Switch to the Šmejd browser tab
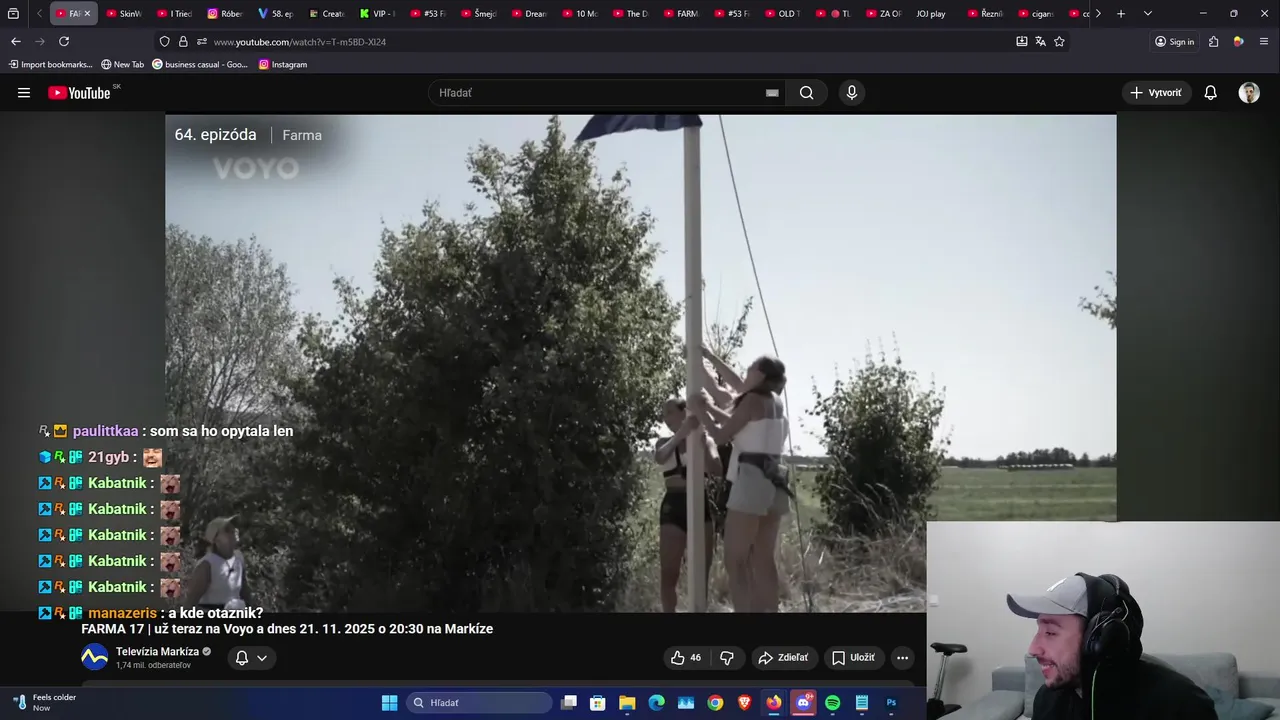The width and height of the screenshot is (1280, 720). (x=479, y=14)
